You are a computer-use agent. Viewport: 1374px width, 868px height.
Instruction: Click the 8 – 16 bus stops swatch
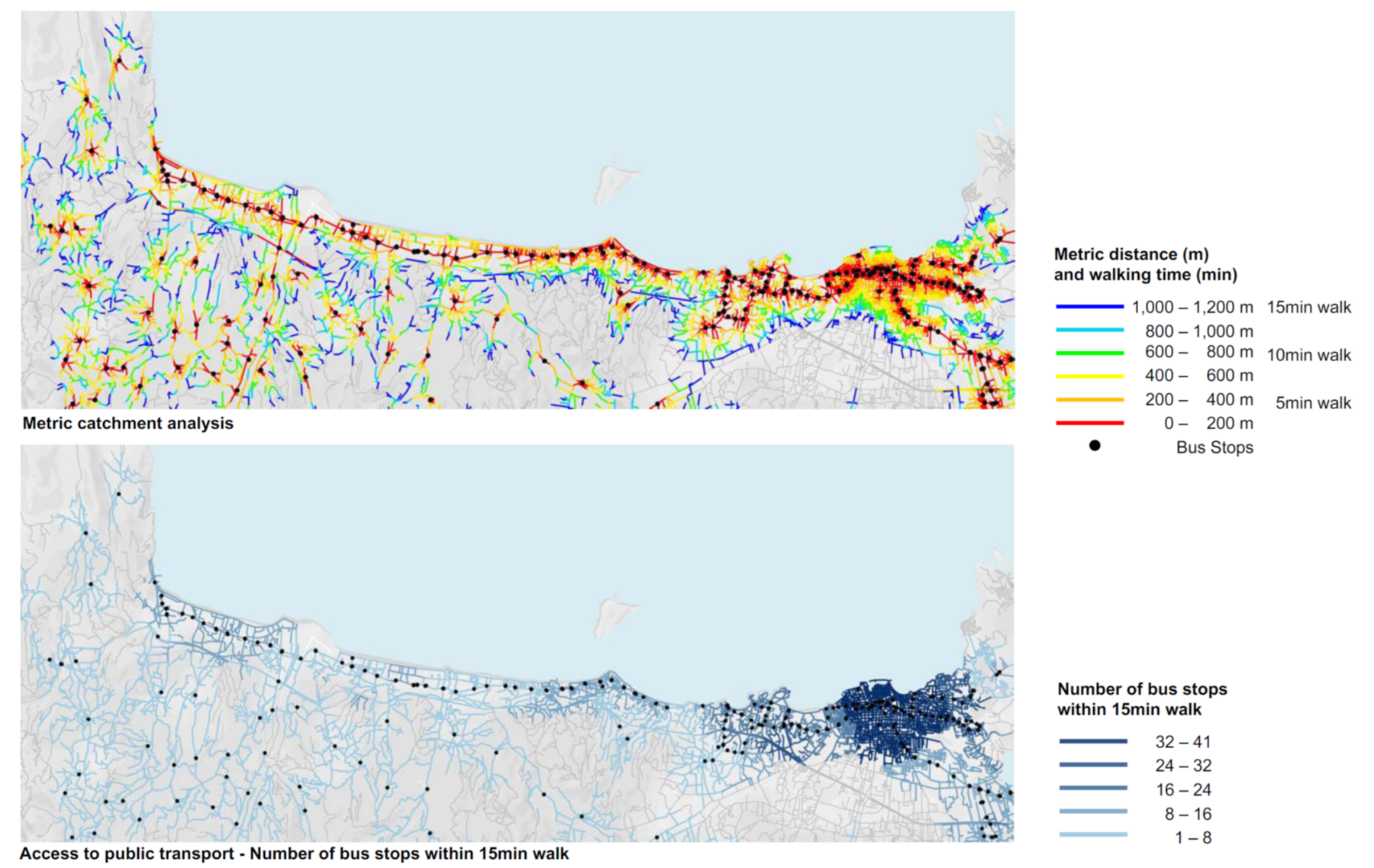coord(1092,812)
